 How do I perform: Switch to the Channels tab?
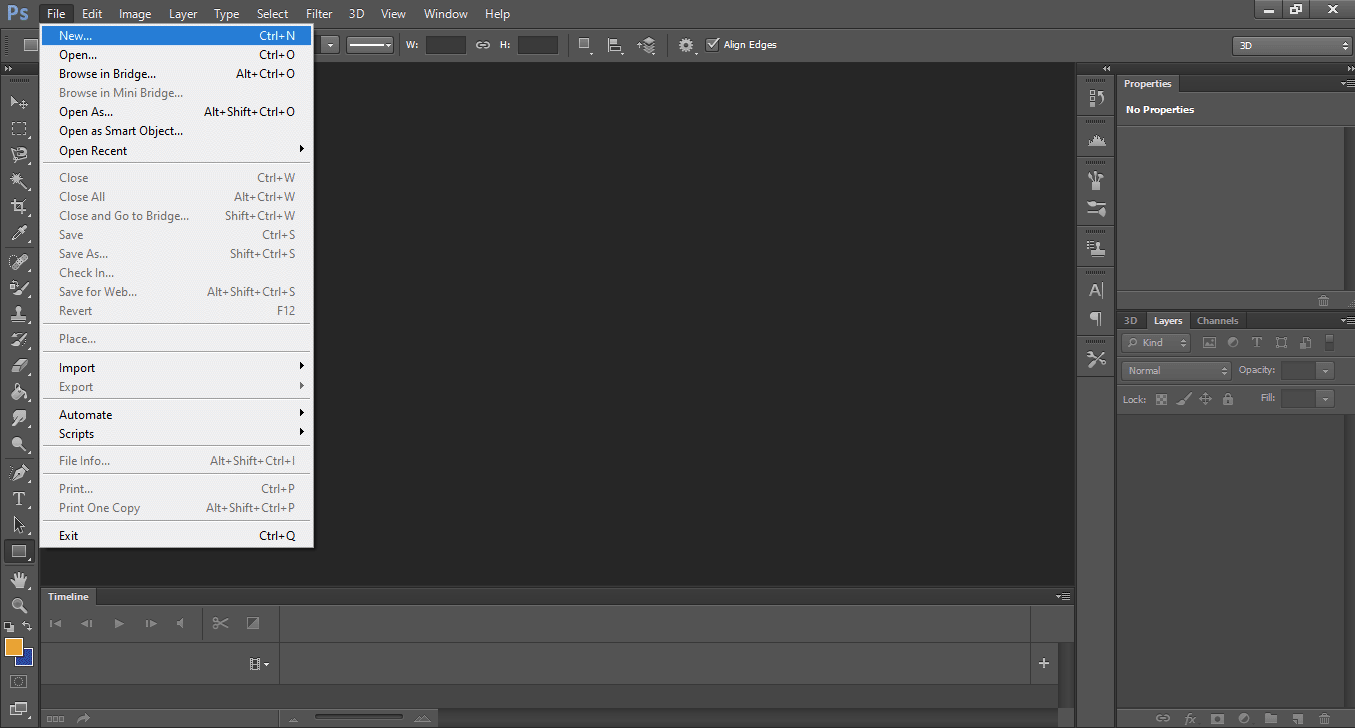tap(1217, 321)
